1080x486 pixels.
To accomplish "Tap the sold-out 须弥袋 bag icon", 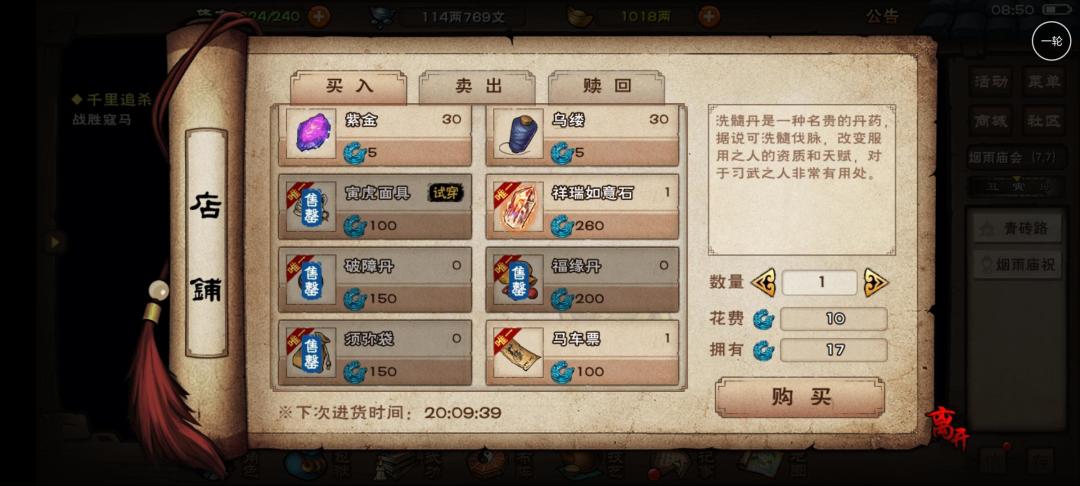I will pyautogui.click(x=311, y=352).
